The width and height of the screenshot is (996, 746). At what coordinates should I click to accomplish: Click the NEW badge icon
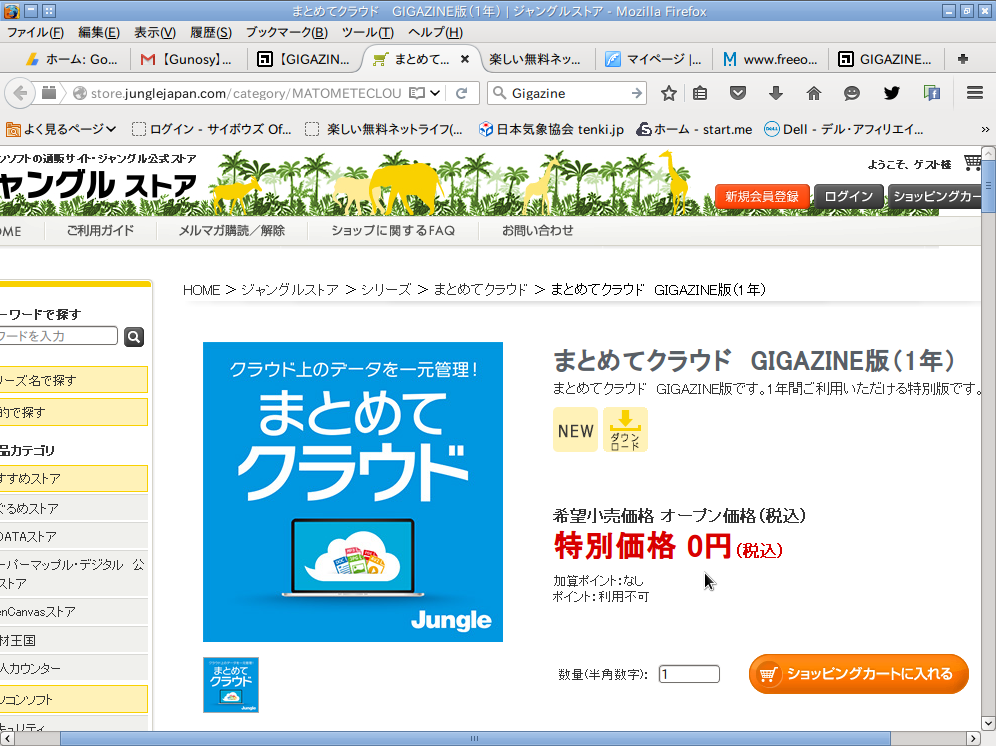coord(575,430)
